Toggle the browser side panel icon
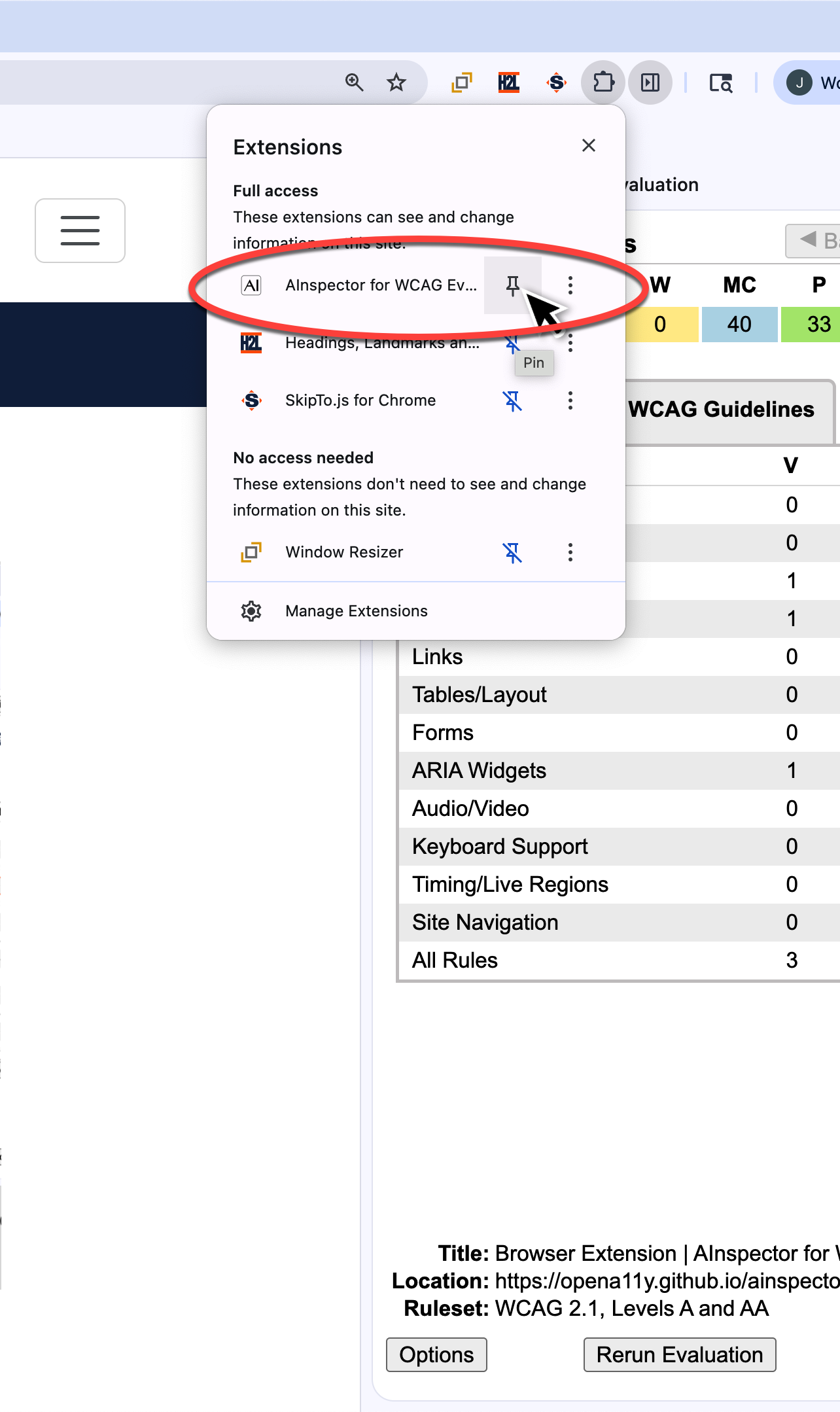This screenshot has height=1412, width=840. pos(650,82)
